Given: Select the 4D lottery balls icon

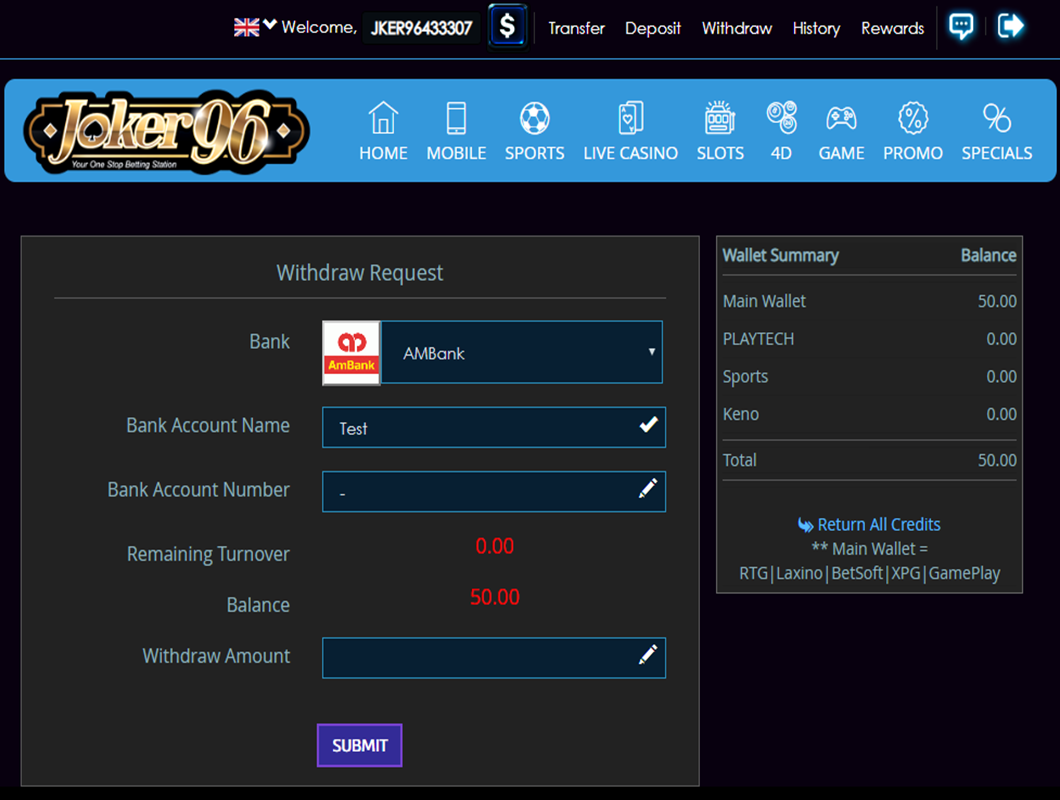Looking at the screenshot, I should (781, 117).
